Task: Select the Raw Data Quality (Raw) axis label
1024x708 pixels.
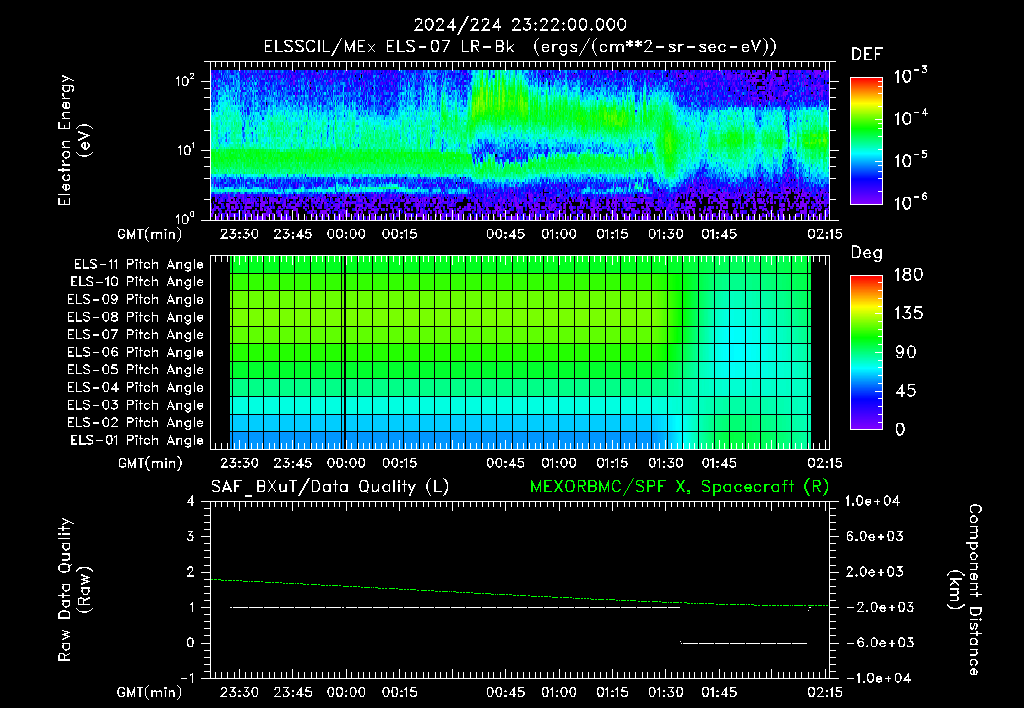Action: (x=74, y=590)
